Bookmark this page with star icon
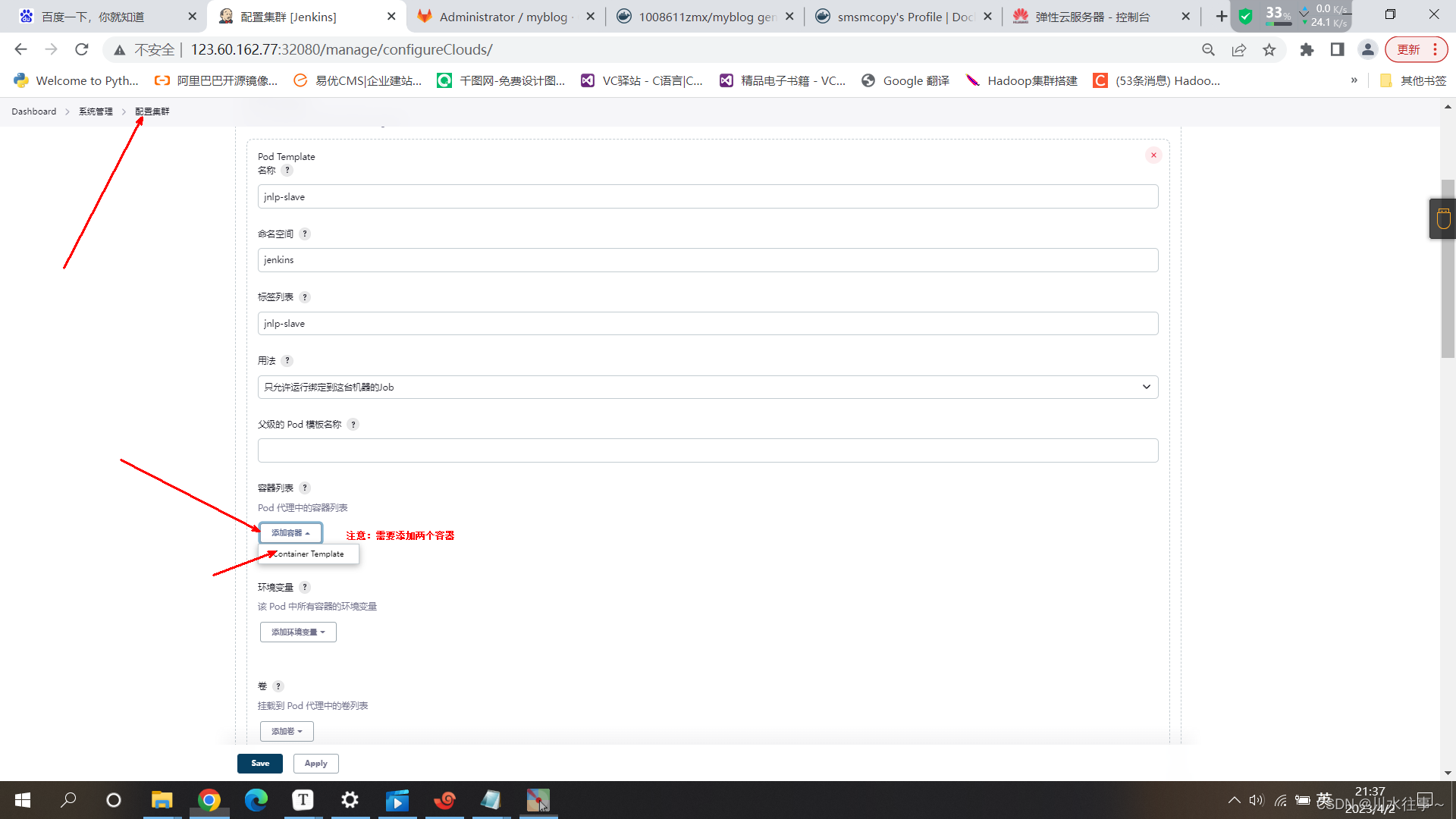Screen dimensions: 1456x819 pyautogui.click(x=1269, y=49)
